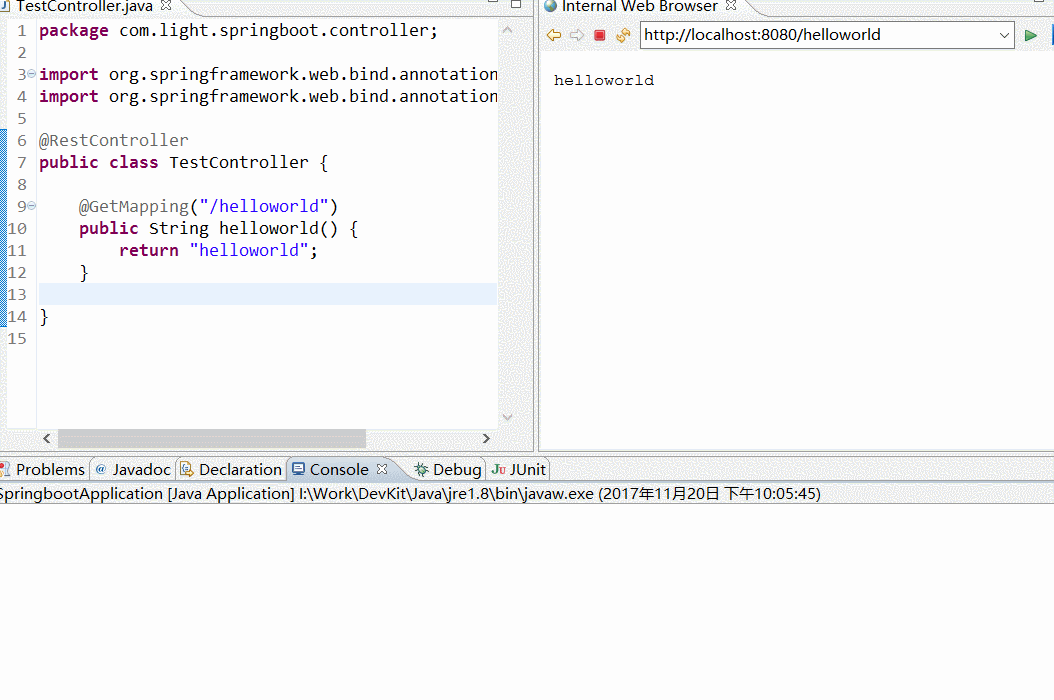
Task: Stop loading the page with the red stop icon
Action: [x=600, y=35]
